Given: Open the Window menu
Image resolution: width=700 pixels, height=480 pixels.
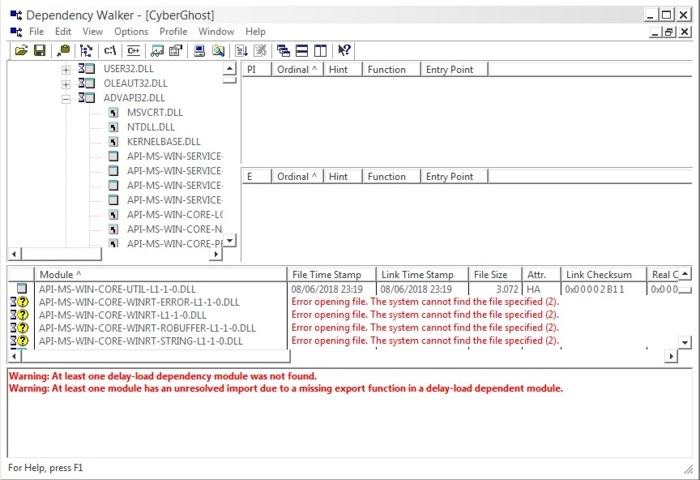Looking at the screenshot, I should [x=216, y=32].
